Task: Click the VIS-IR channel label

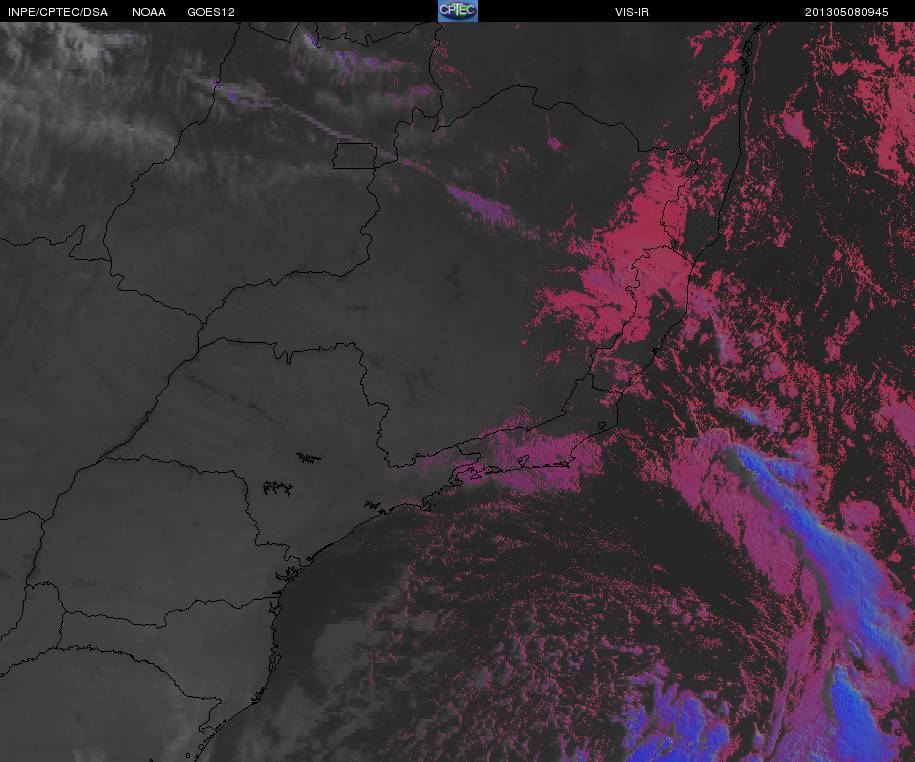Action: pos(632,12)
